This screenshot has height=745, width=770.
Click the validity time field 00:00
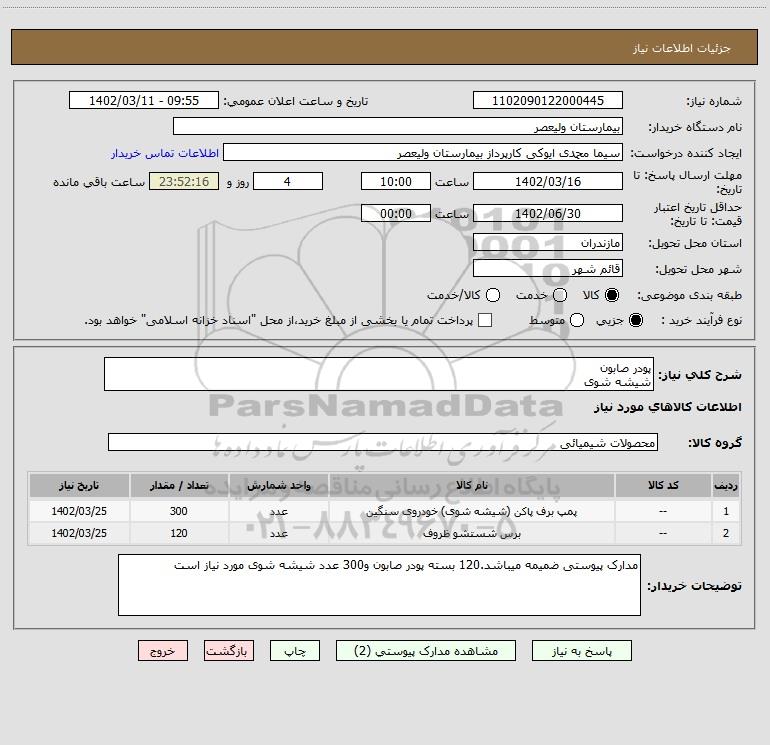(x=396, y=213)
